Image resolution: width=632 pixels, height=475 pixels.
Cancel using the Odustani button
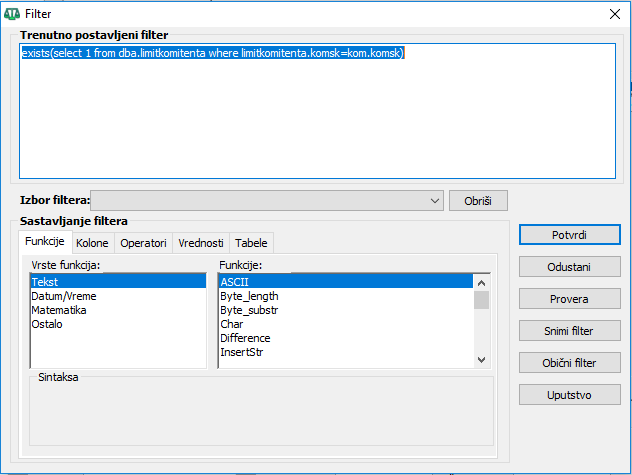coord(570,267)
